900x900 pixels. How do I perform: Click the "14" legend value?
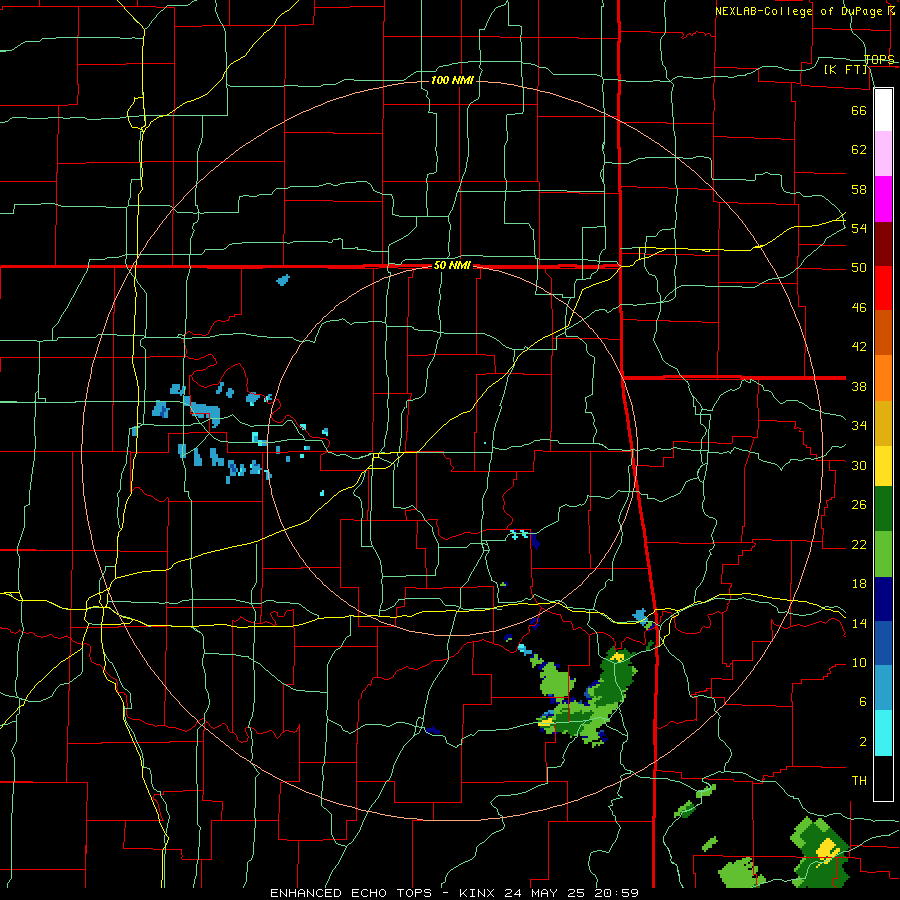pos(859,623)
